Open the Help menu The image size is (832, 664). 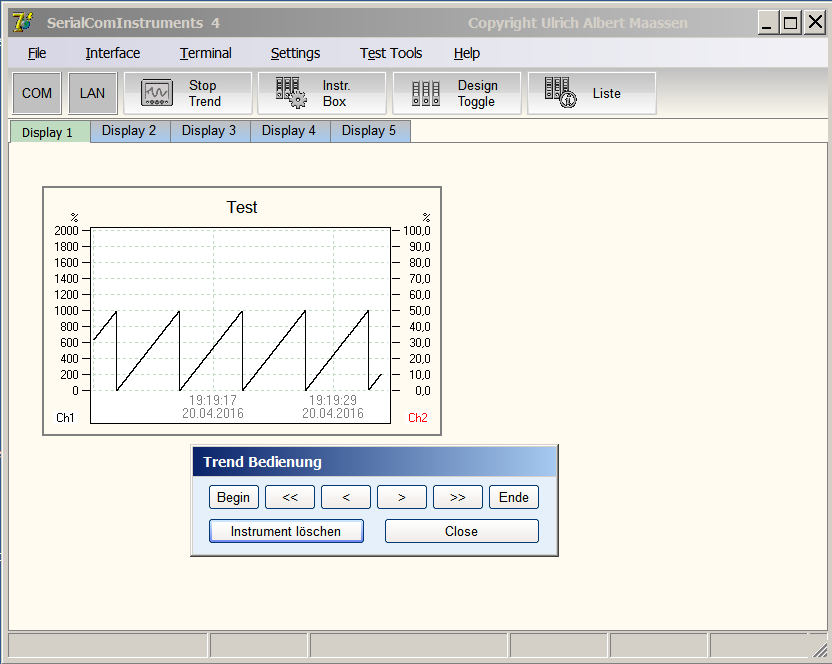467,53
